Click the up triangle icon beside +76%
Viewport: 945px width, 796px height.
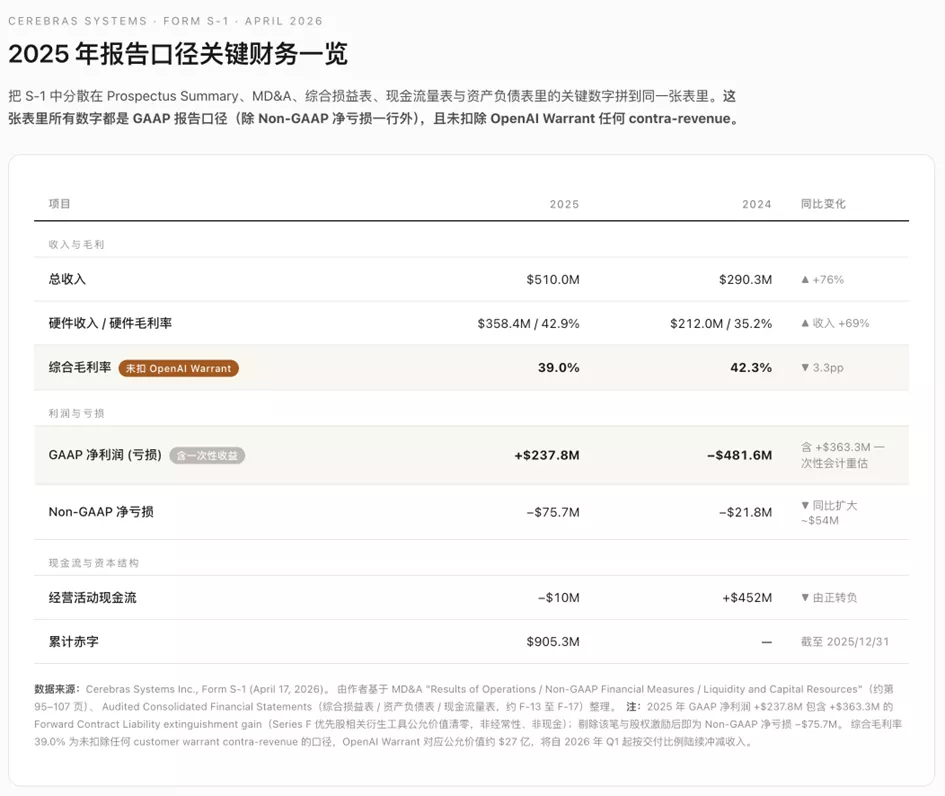805,280
